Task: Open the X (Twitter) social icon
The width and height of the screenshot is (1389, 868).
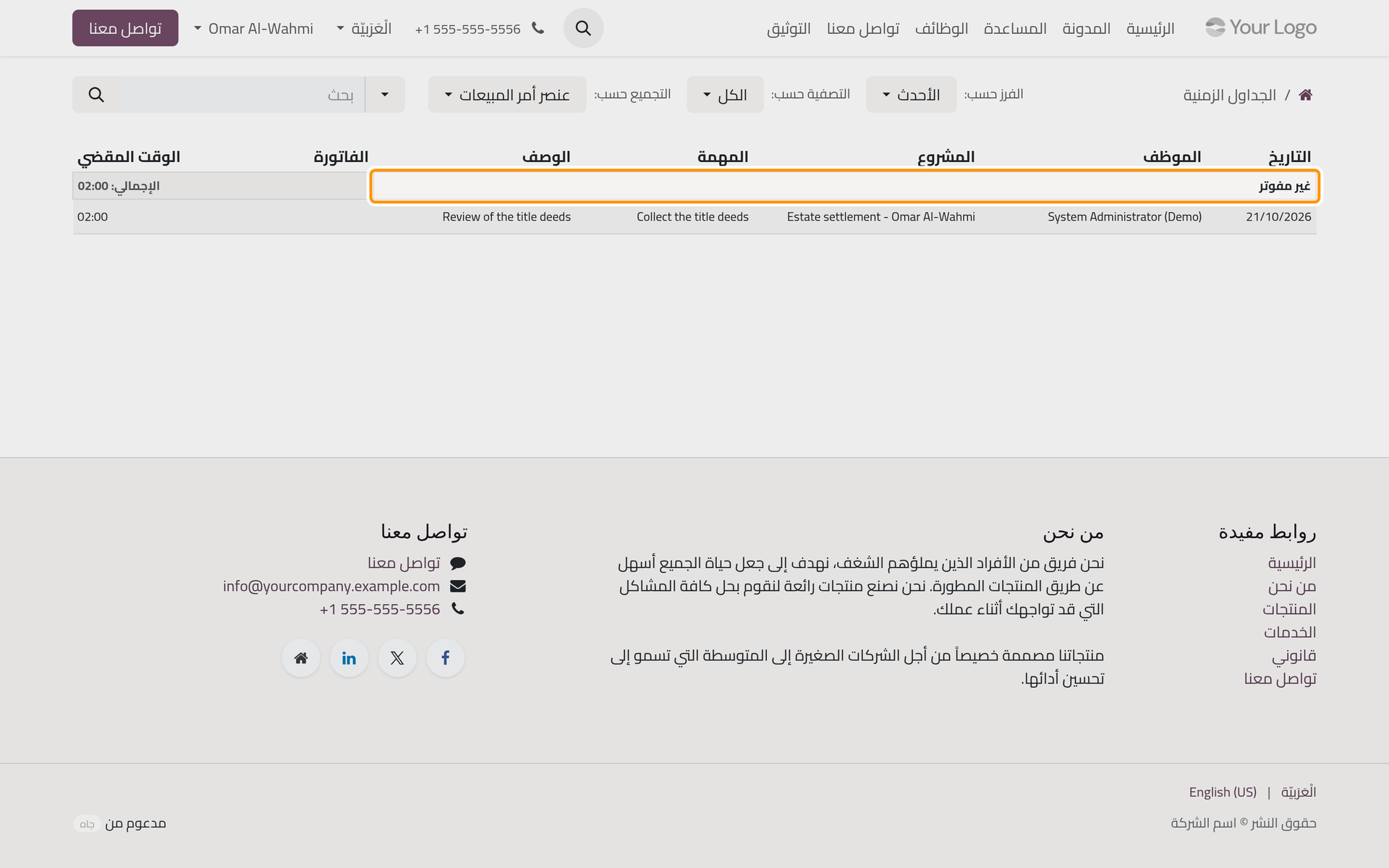Action: click(x=397, y=658)
